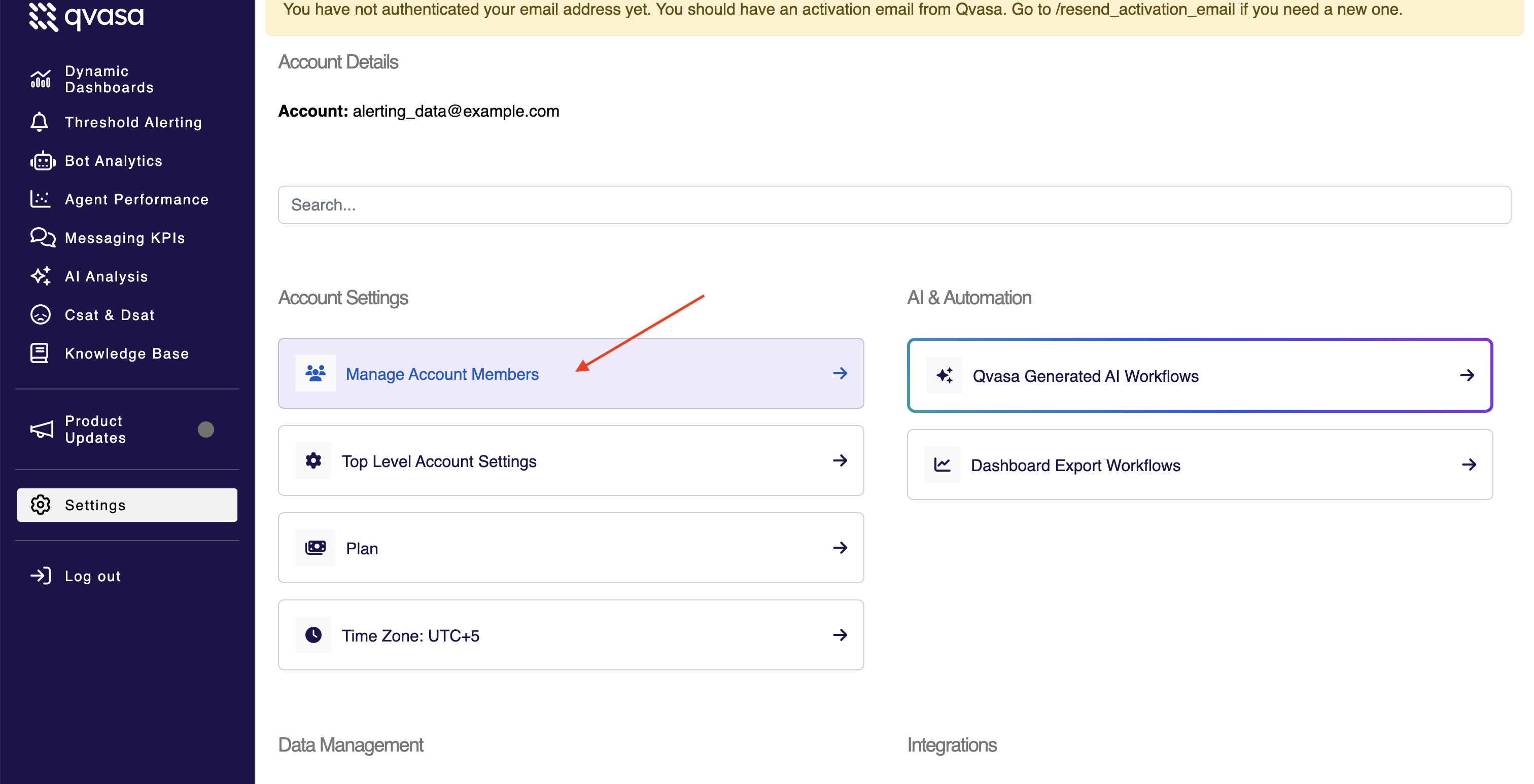The image size is (1534, 784).
Task: Open Dashboard Export Workflows
Action: click(x=1200, y=465)
